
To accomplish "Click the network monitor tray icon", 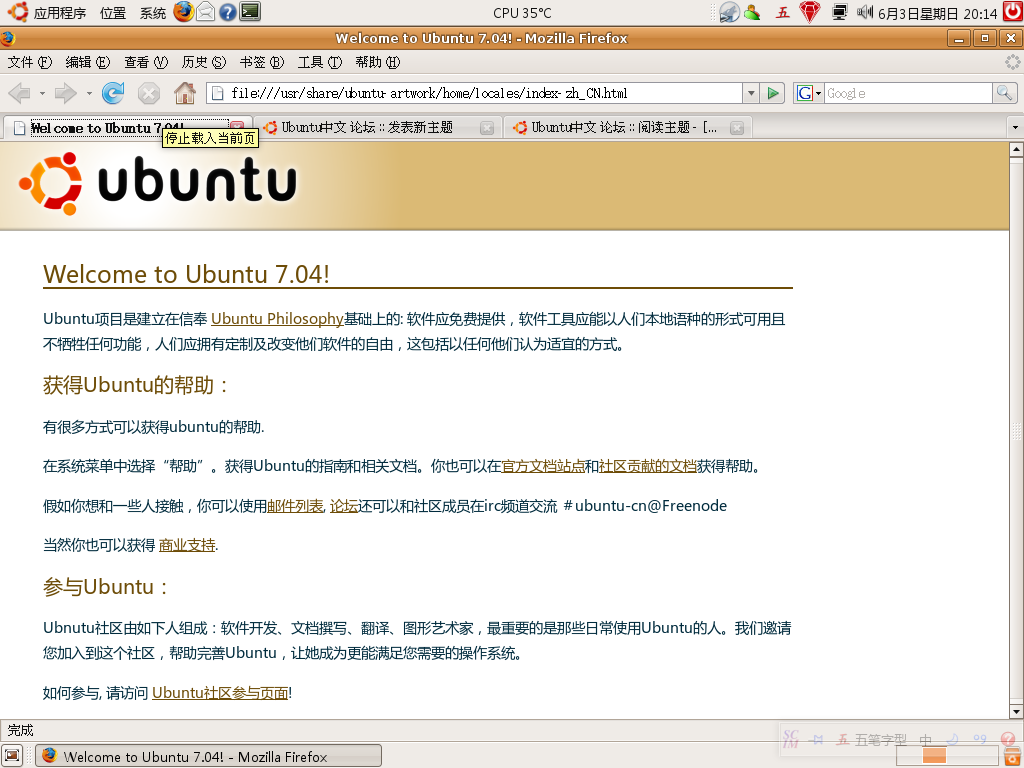I will coord(840,12).
